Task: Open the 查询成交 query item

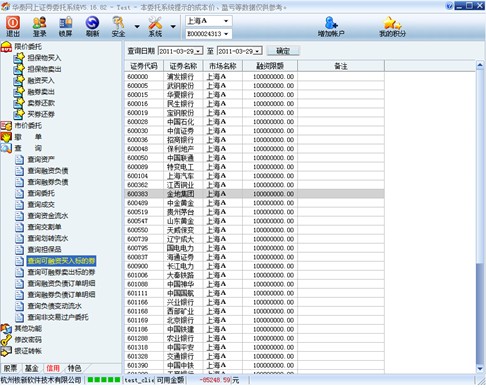Action: tap(41, 205)
